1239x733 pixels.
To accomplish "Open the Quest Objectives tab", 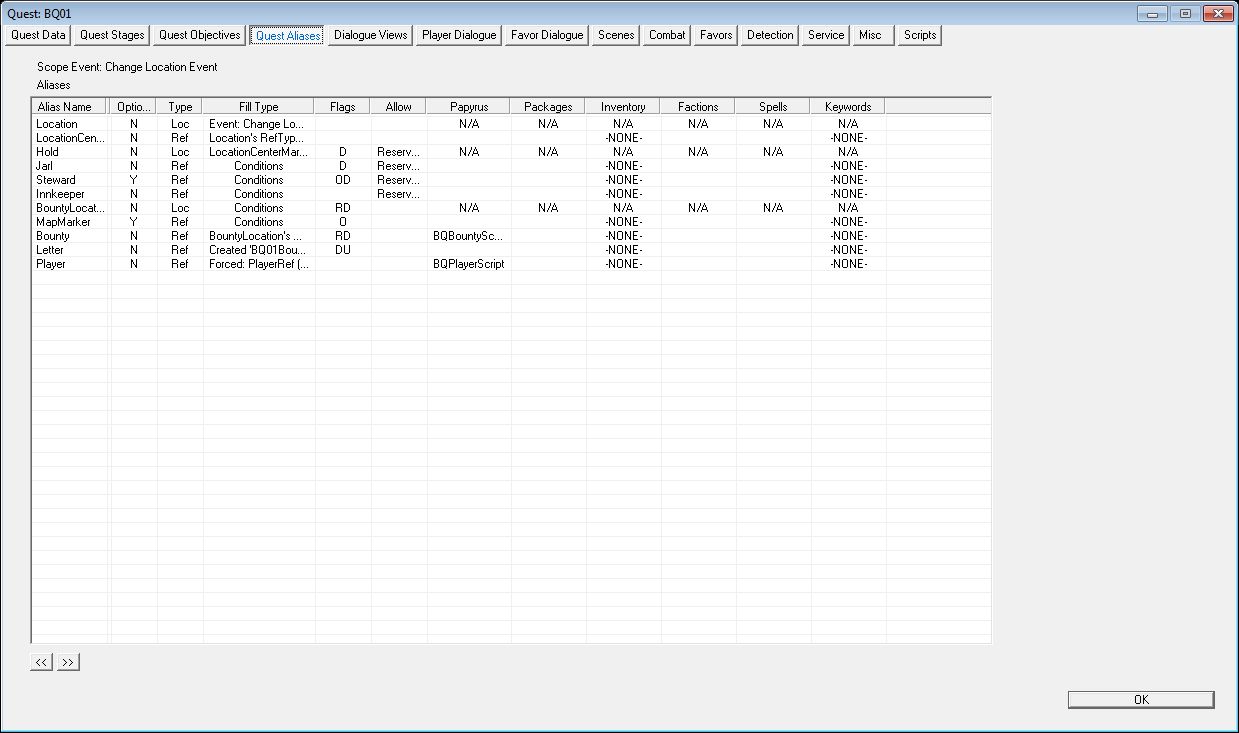I will pos(200,35).
